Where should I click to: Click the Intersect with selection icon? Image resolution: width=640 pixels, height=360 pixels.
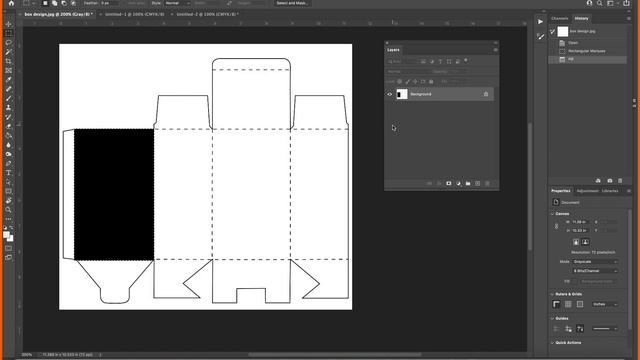pos(73,3)
